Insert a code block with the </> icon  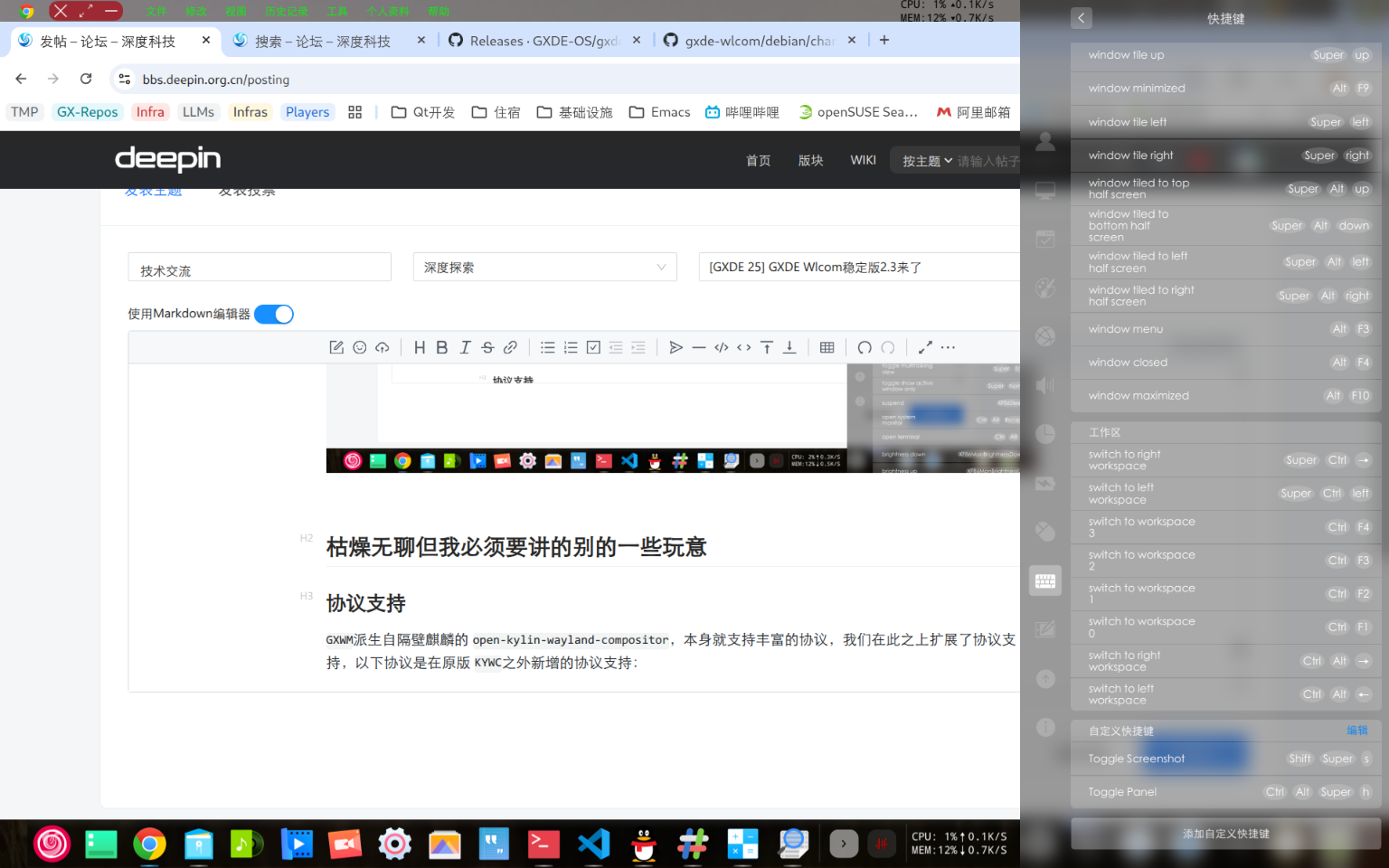(722, 347)
